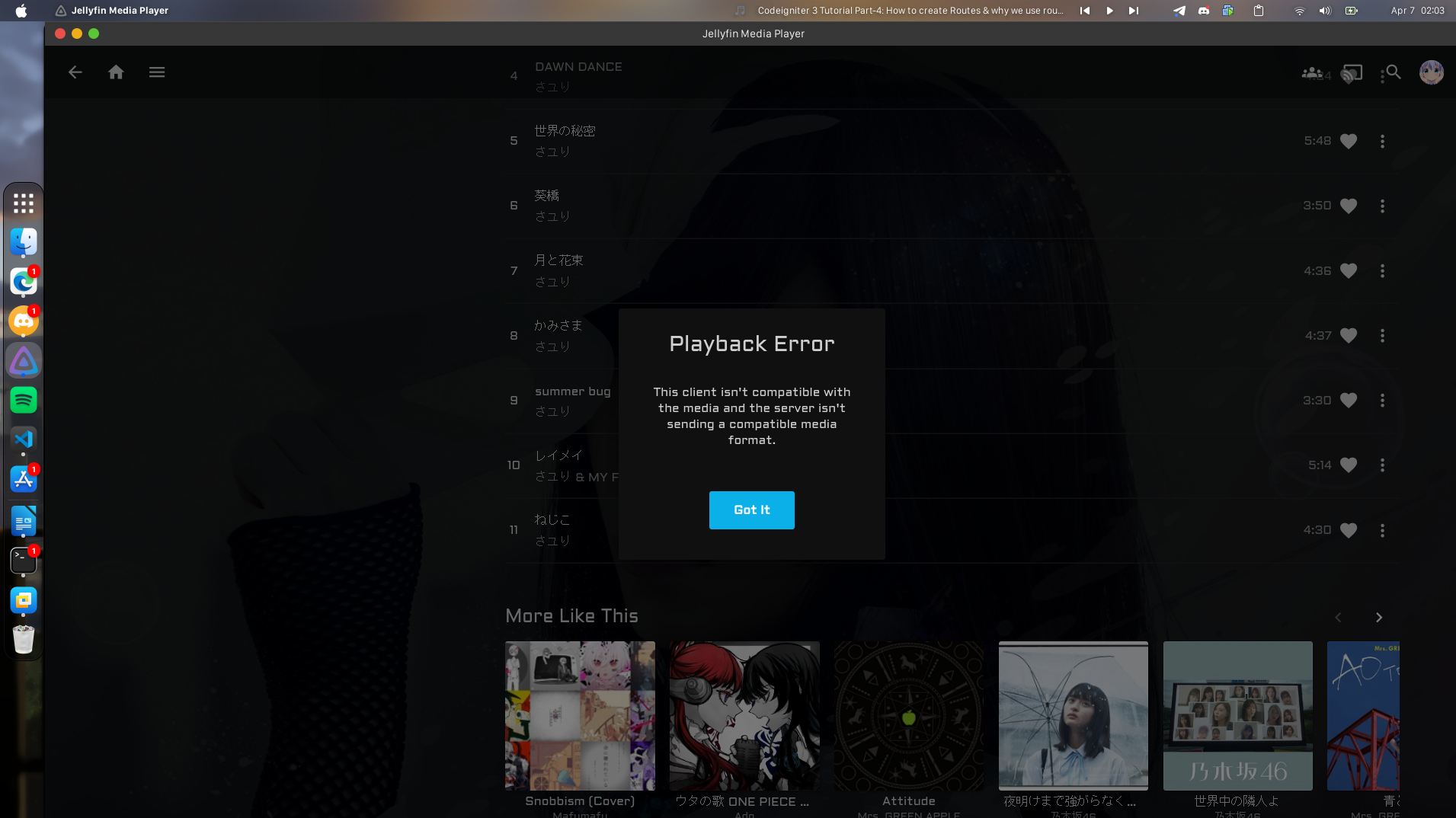Open the options menu for 葵橋

(1382, 206)
